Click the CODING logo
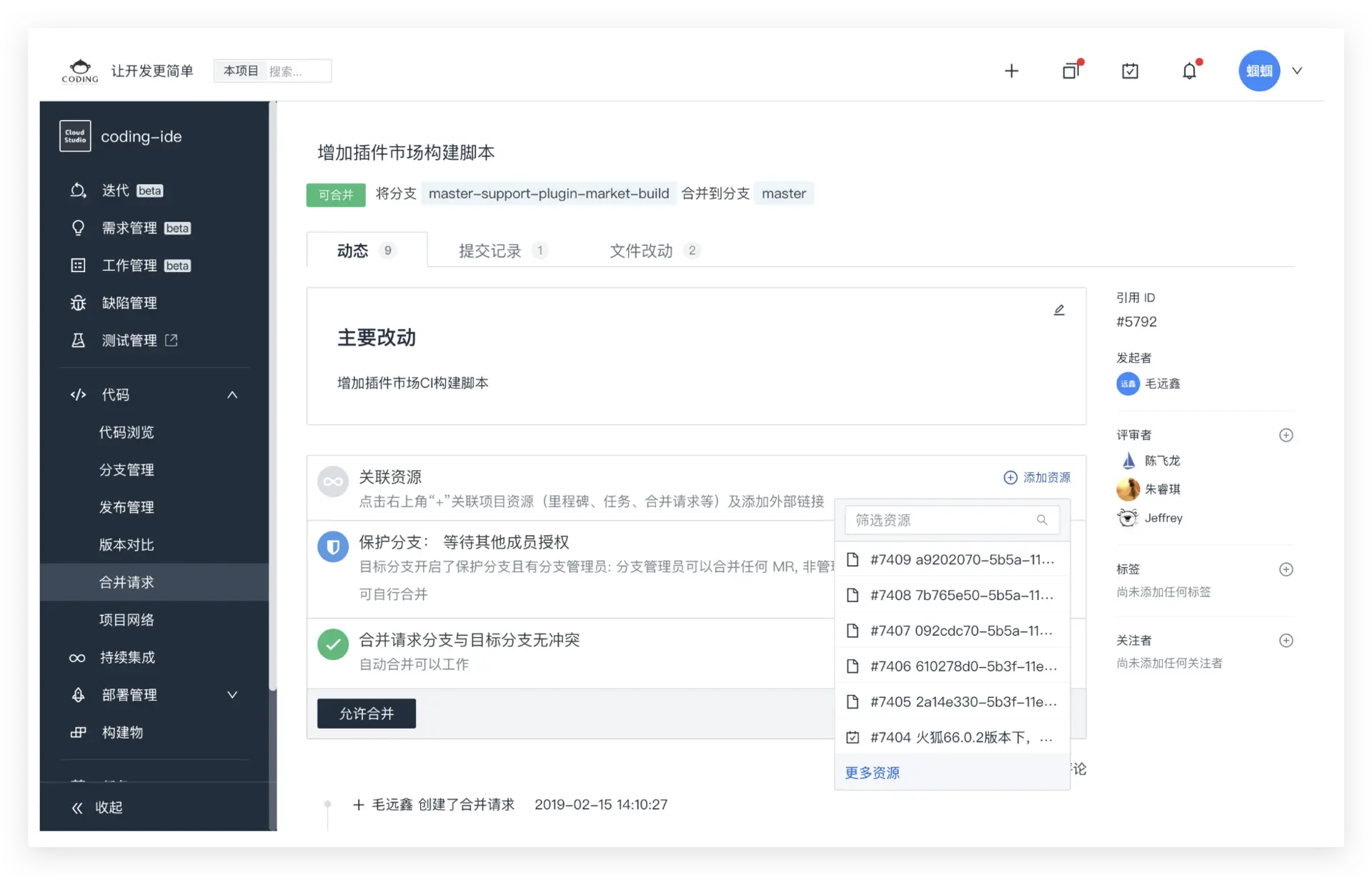 click(79, 71)
